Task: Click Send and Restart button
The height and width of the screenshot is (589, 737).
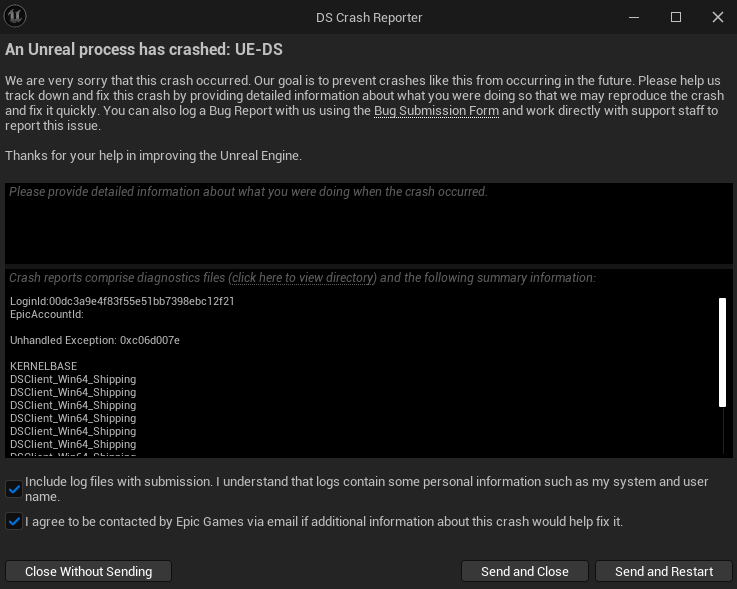Action: point(664,572)
